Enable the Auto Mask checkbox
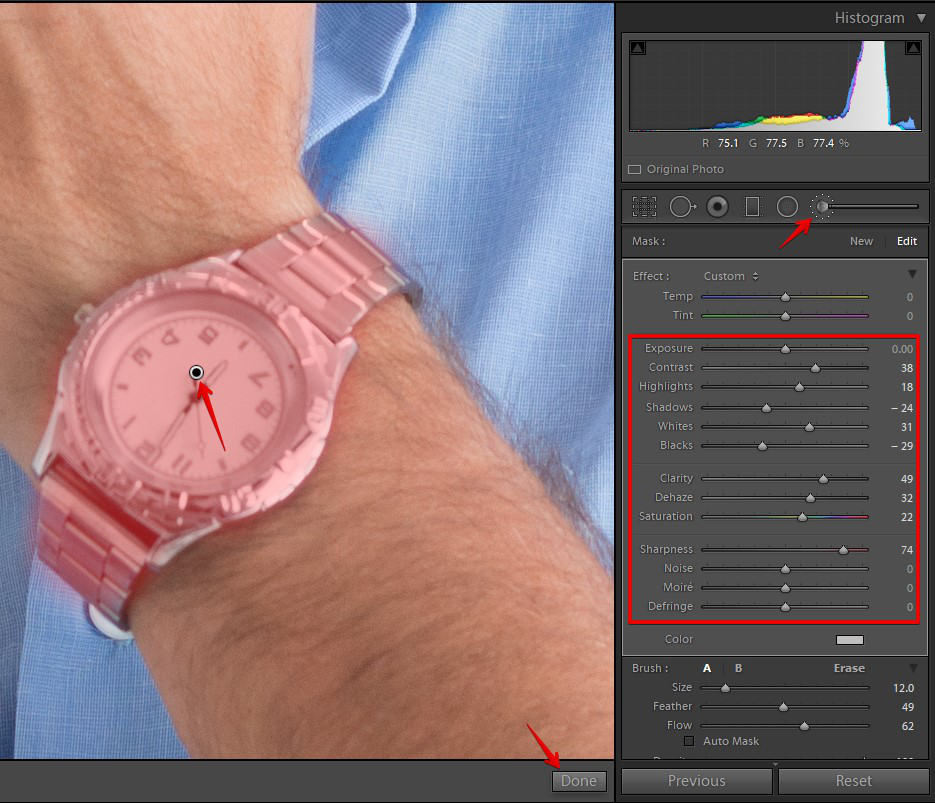935x803 pixels. 689,741
